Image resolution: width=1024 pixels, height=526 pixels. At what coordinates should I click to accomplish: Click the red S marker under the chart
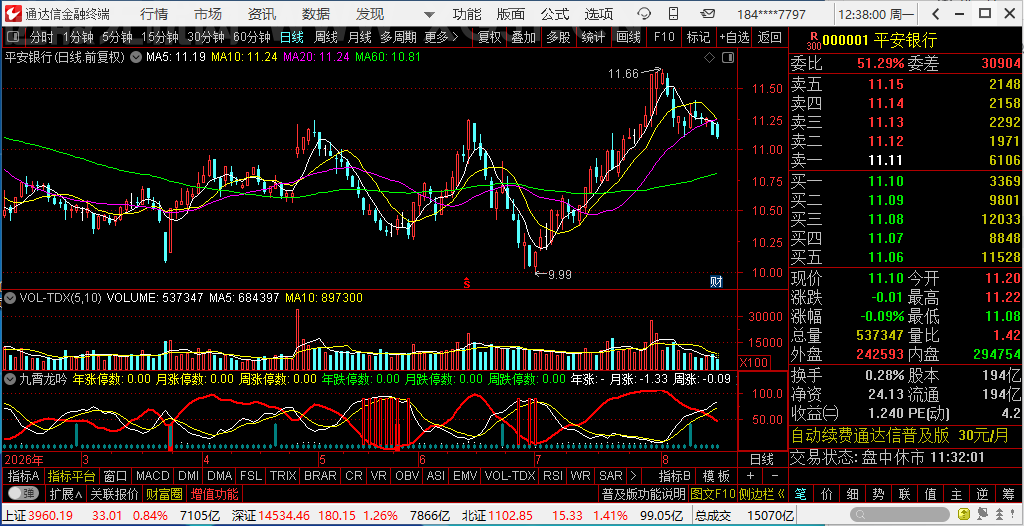(467, 283)
